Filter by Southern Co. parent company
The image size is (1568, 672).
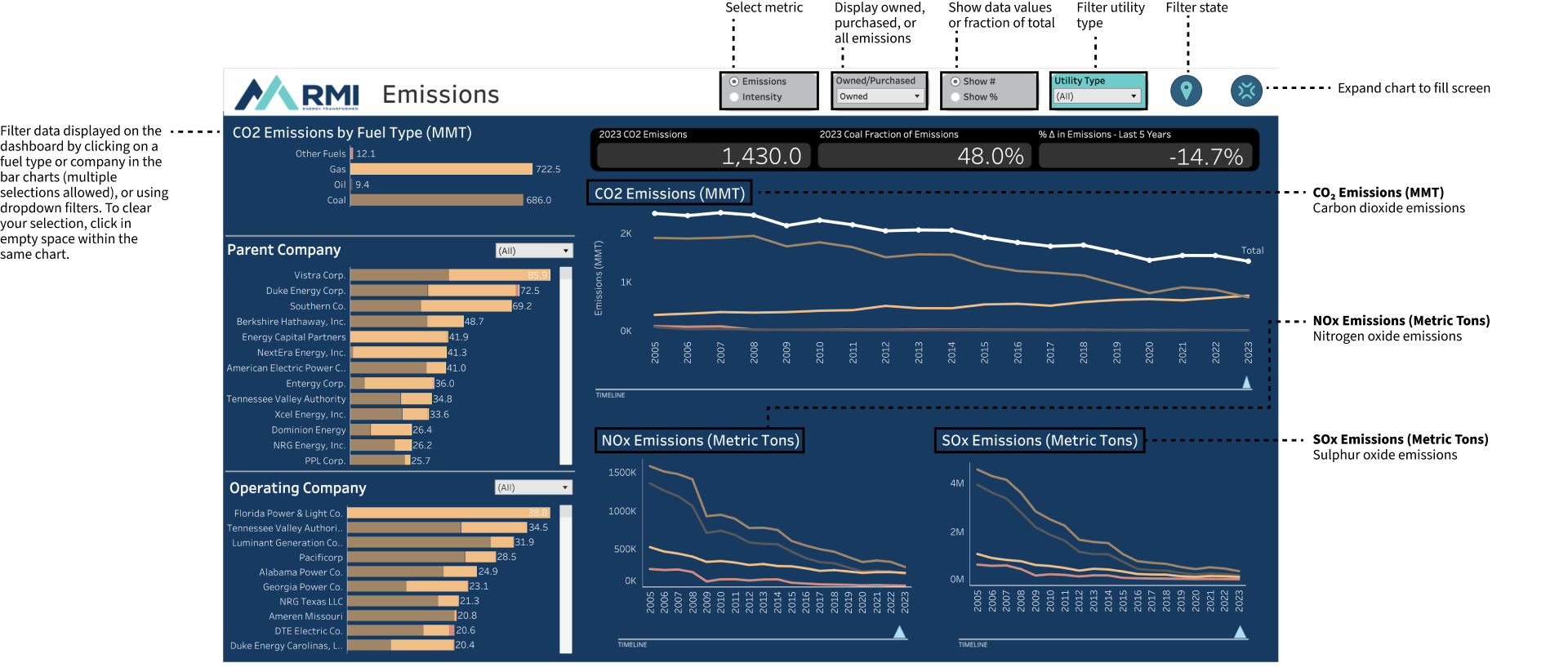click(x=431, y=306)
